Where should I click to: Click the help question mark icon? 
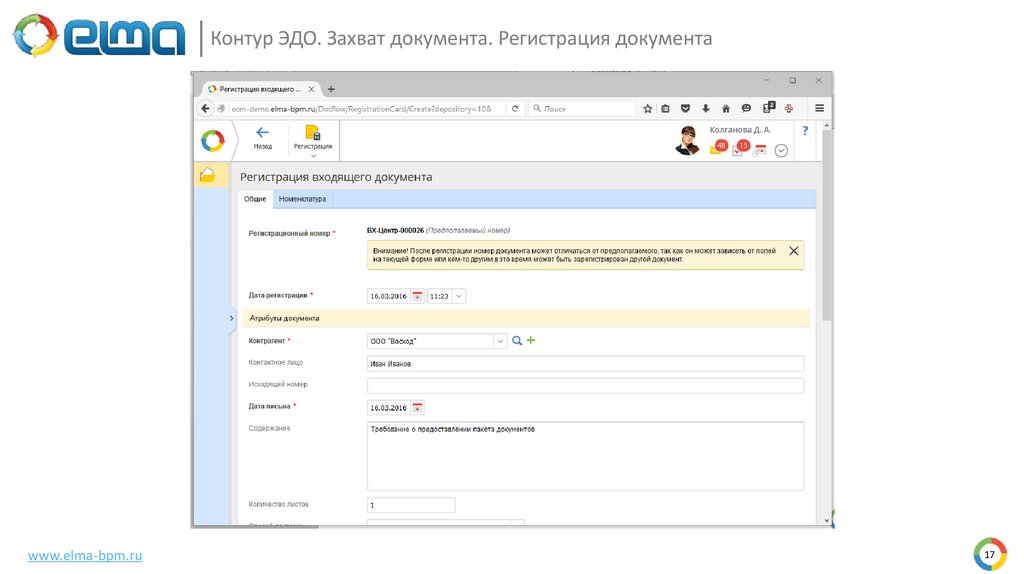(804, 131)
